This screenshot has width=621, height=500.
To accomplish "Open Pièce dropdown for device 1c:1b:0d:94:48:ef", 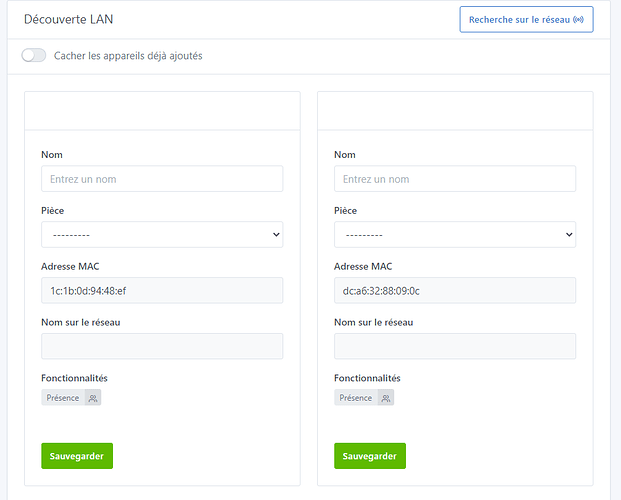I will click(162, 234).
